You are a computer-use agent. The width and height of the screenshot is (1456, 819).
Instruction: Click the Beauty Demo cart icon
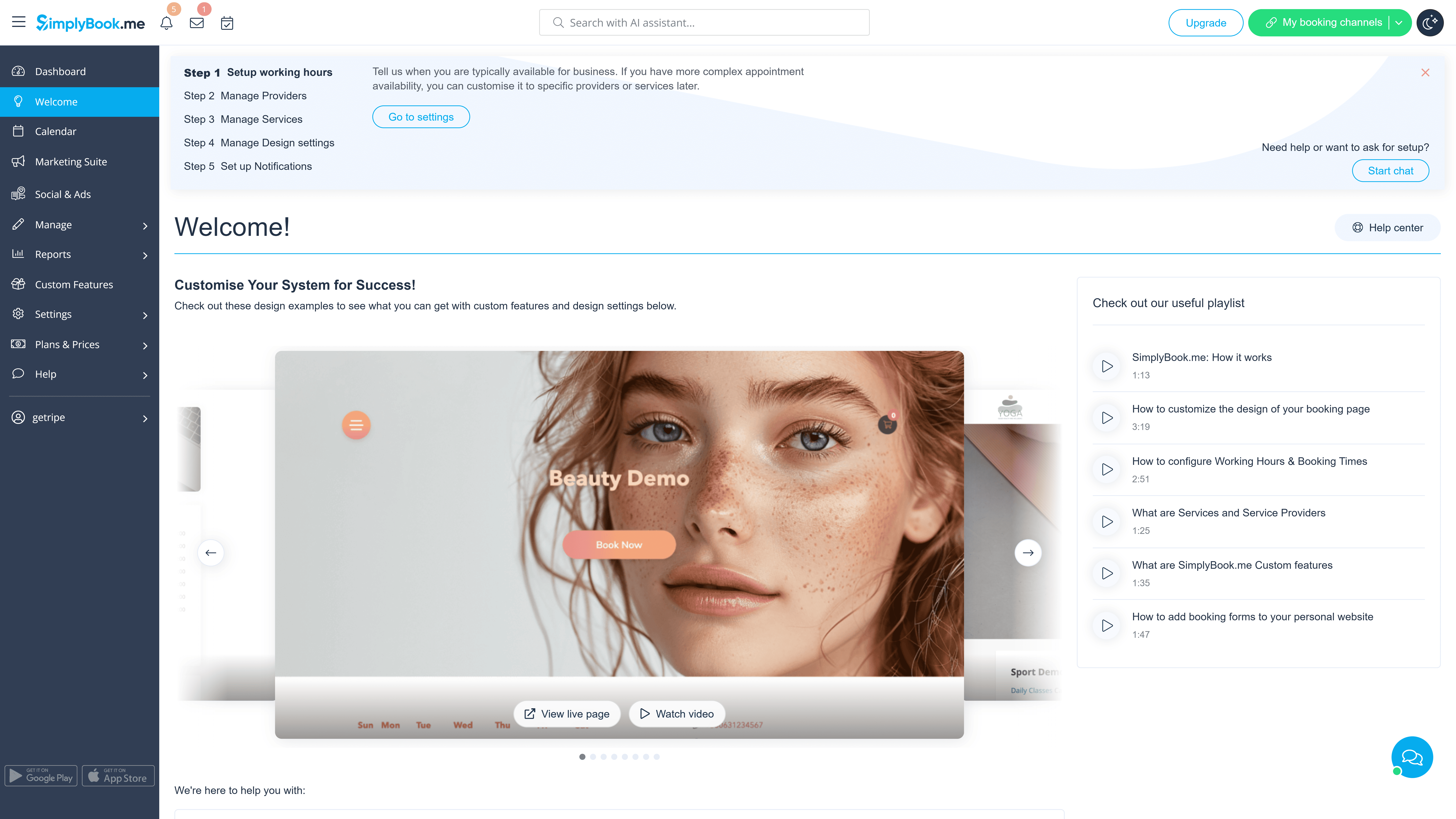tap(887, 424)
